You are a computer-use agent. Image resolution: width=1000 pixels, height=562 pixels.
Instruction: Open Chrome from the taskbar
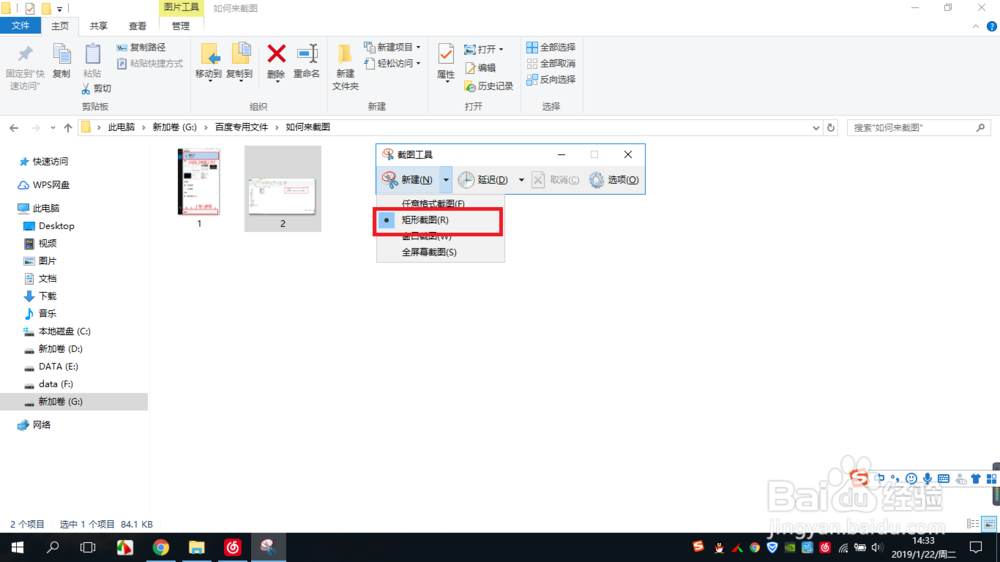pyautogui.click(x=161, y=547)
